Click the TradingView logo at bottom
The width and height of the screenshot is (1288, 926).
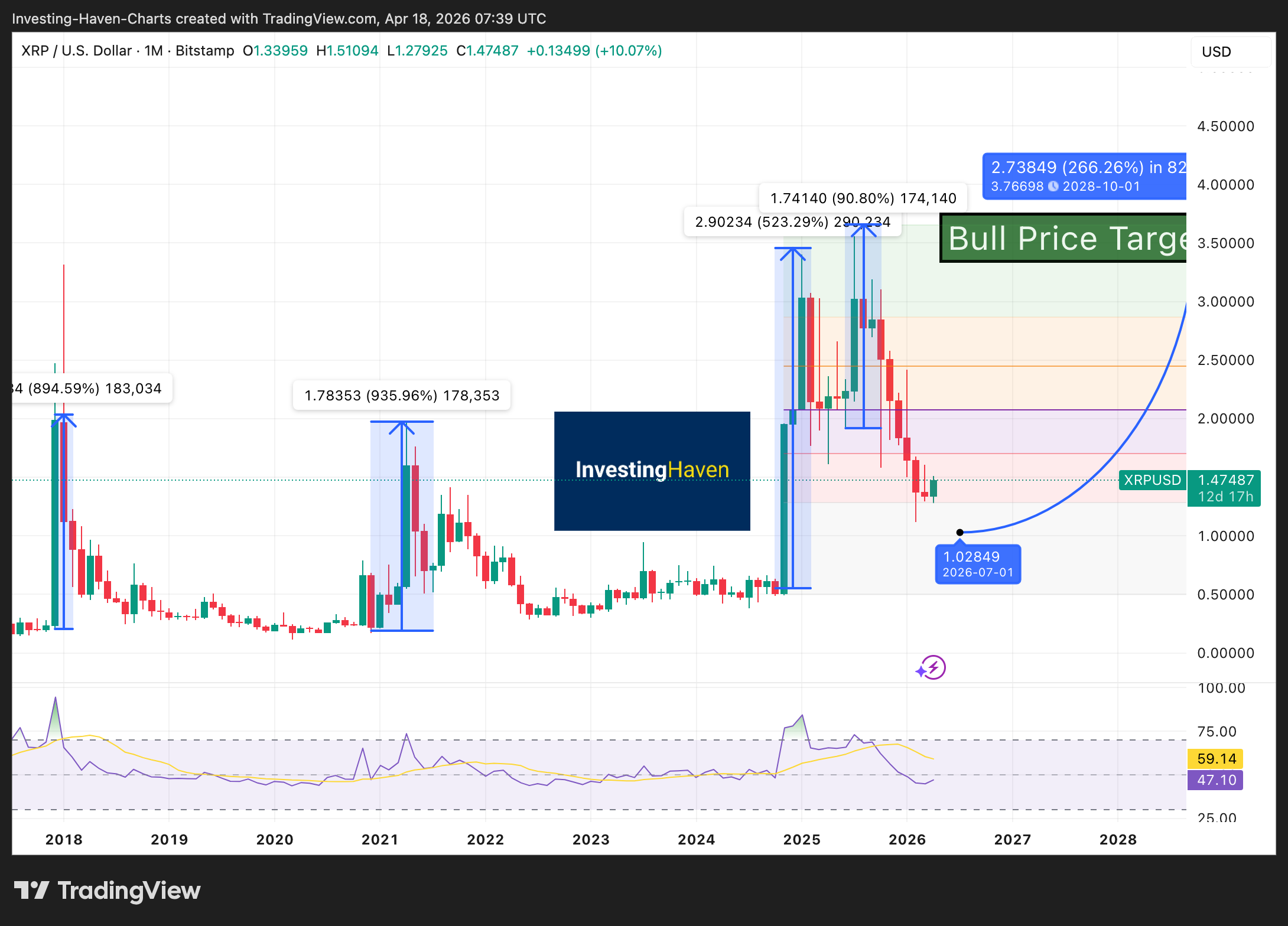[107, 891]
